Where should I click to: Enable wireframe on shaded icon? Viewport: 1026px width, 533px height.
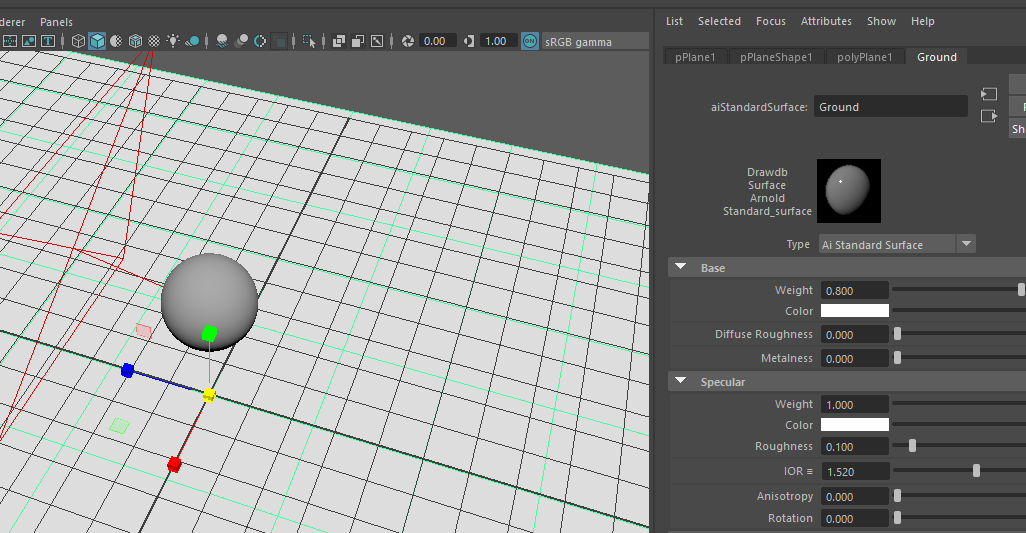135,41
